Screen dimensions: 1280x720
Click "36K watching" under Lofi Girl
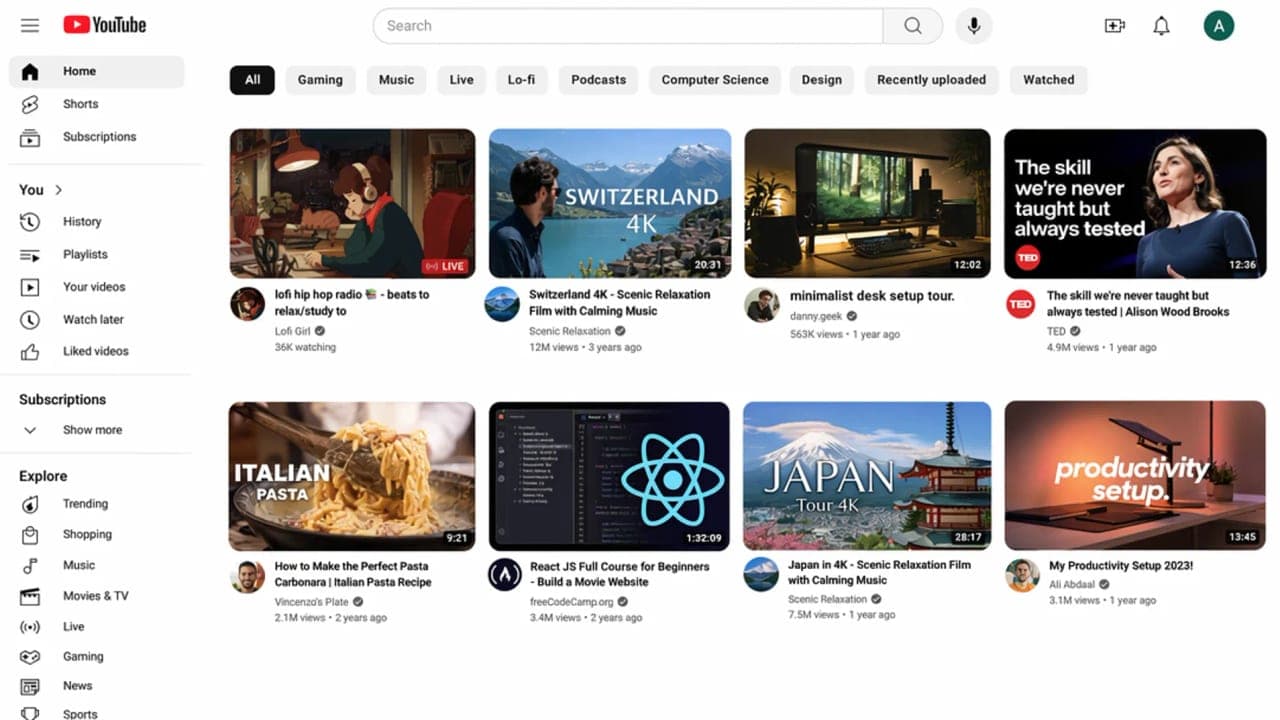(x=305, y=347)
